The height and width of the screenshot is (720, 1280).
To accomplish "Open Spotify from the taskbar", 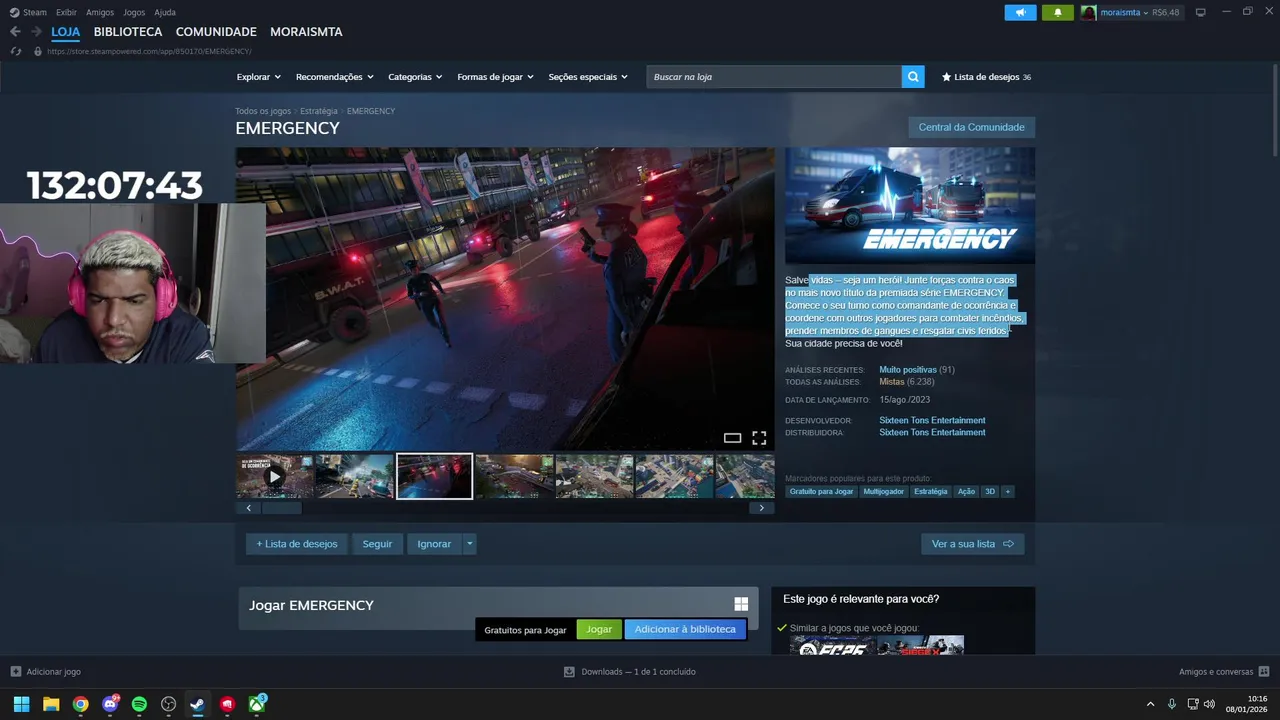I will (x=139, y=704).
